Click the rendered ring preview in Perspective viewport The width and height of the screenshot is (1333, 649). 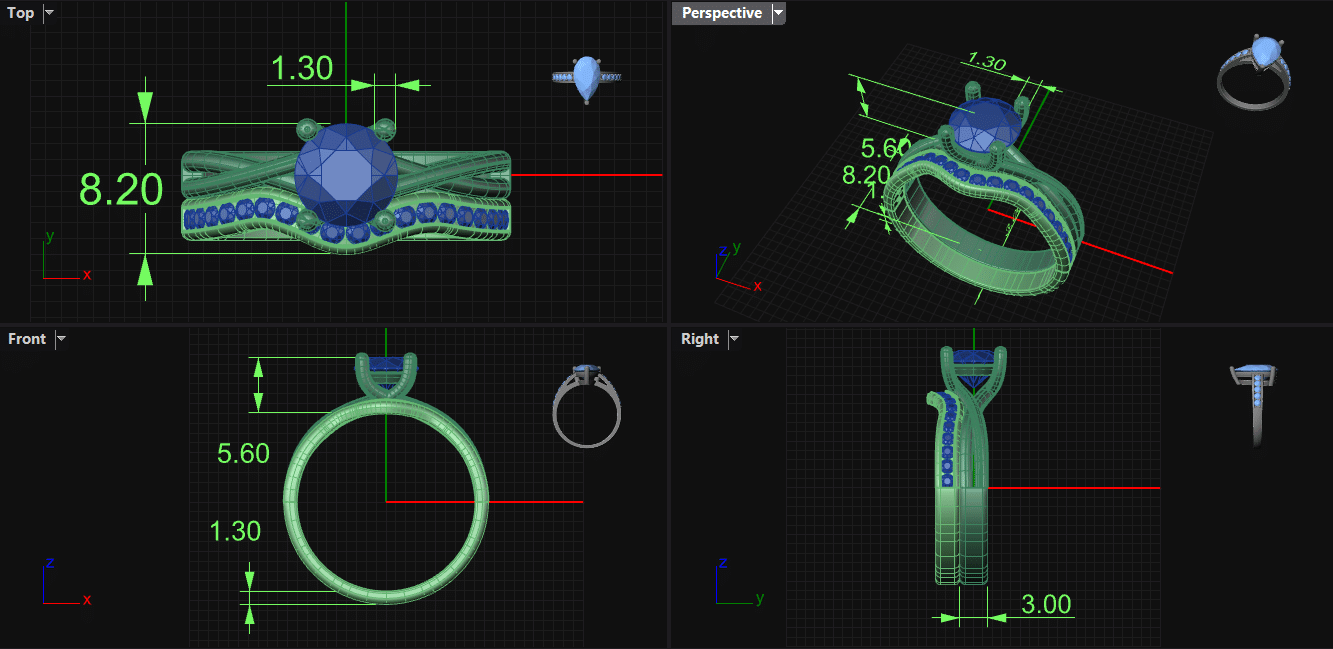pos(1255,72)
